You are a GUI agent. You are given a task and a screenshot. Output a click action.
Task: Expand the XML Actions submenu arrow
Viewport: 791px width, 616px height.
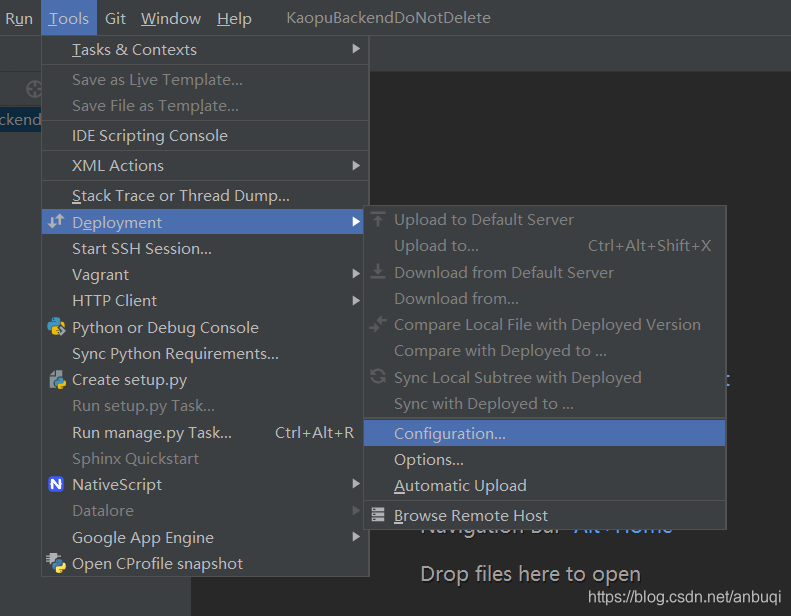[356, 165]
